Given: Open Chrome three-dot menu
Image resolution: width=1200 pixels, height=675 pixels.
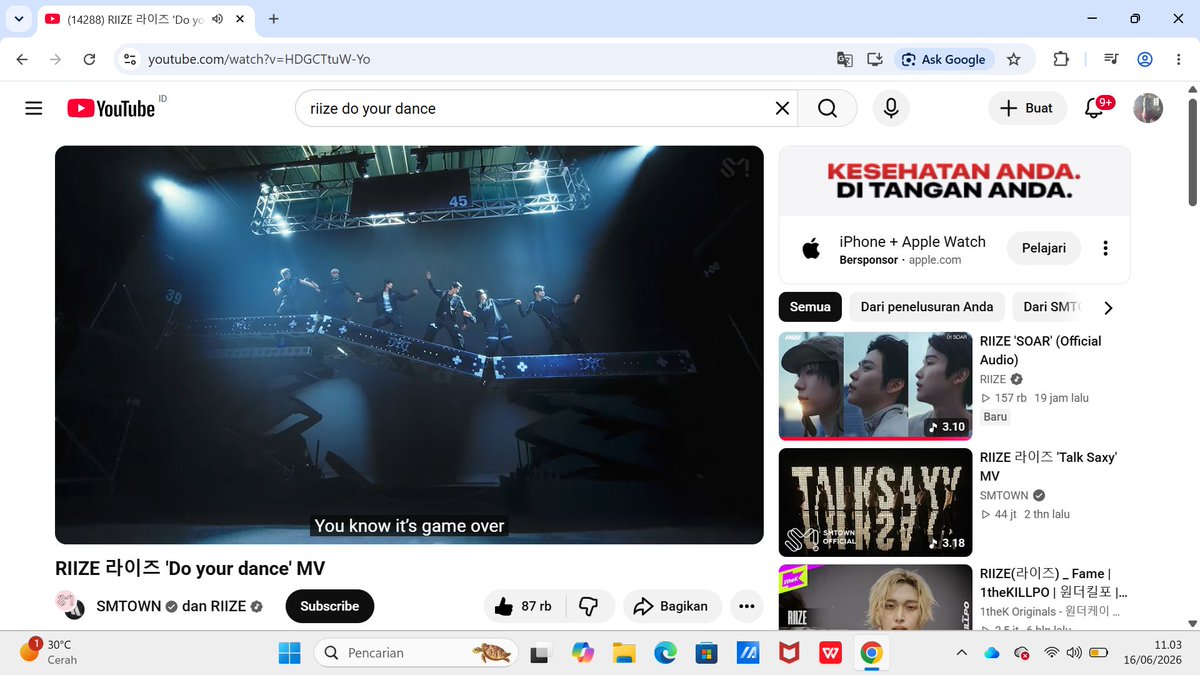Looking at the screenshot, I should [1179, 59].
